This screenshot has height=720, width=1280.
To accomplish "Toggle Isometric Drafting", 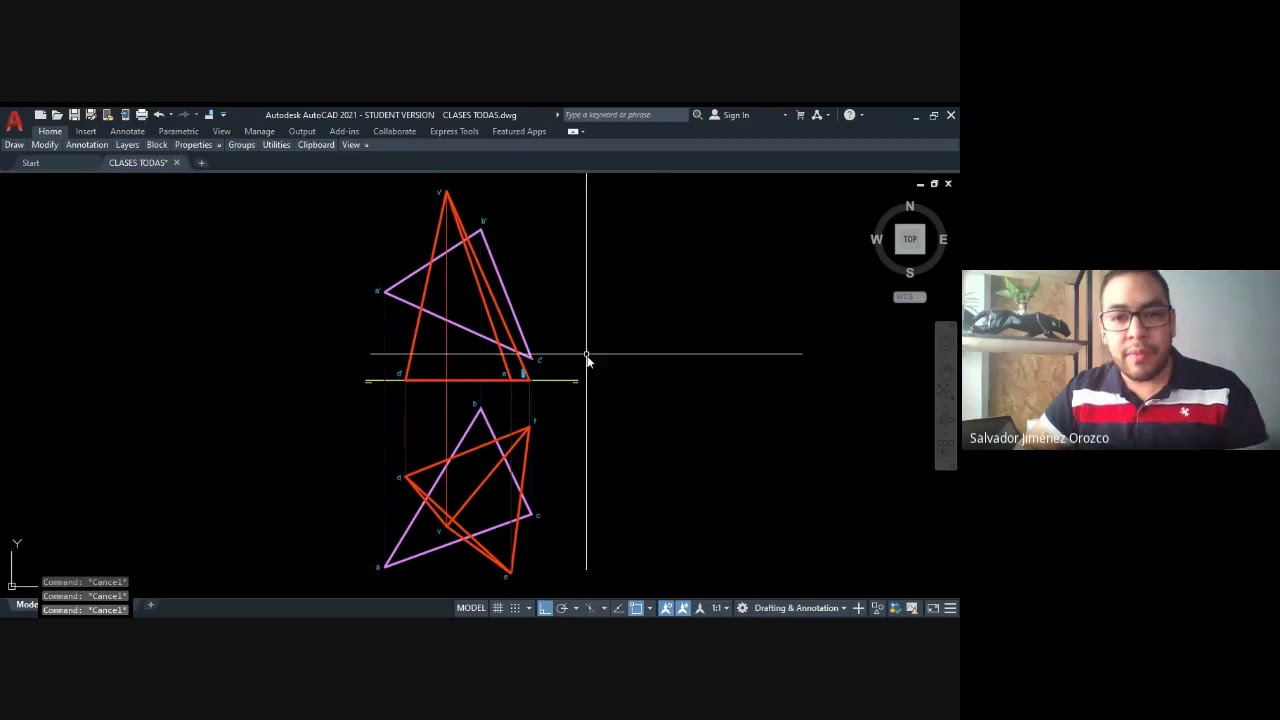I will tap(590, 608).
